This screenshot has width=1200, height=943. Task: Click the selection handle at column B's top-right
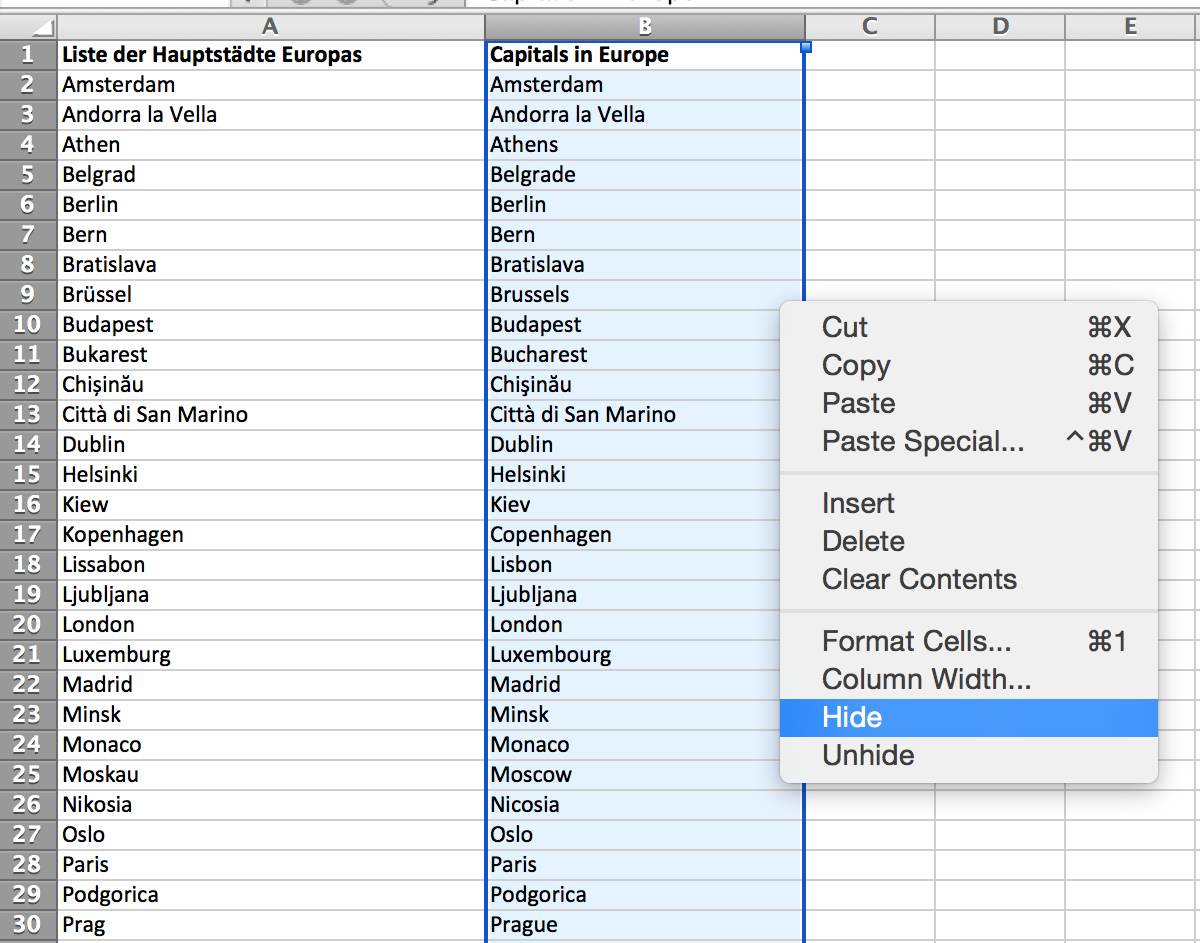[x=805, y=46]
